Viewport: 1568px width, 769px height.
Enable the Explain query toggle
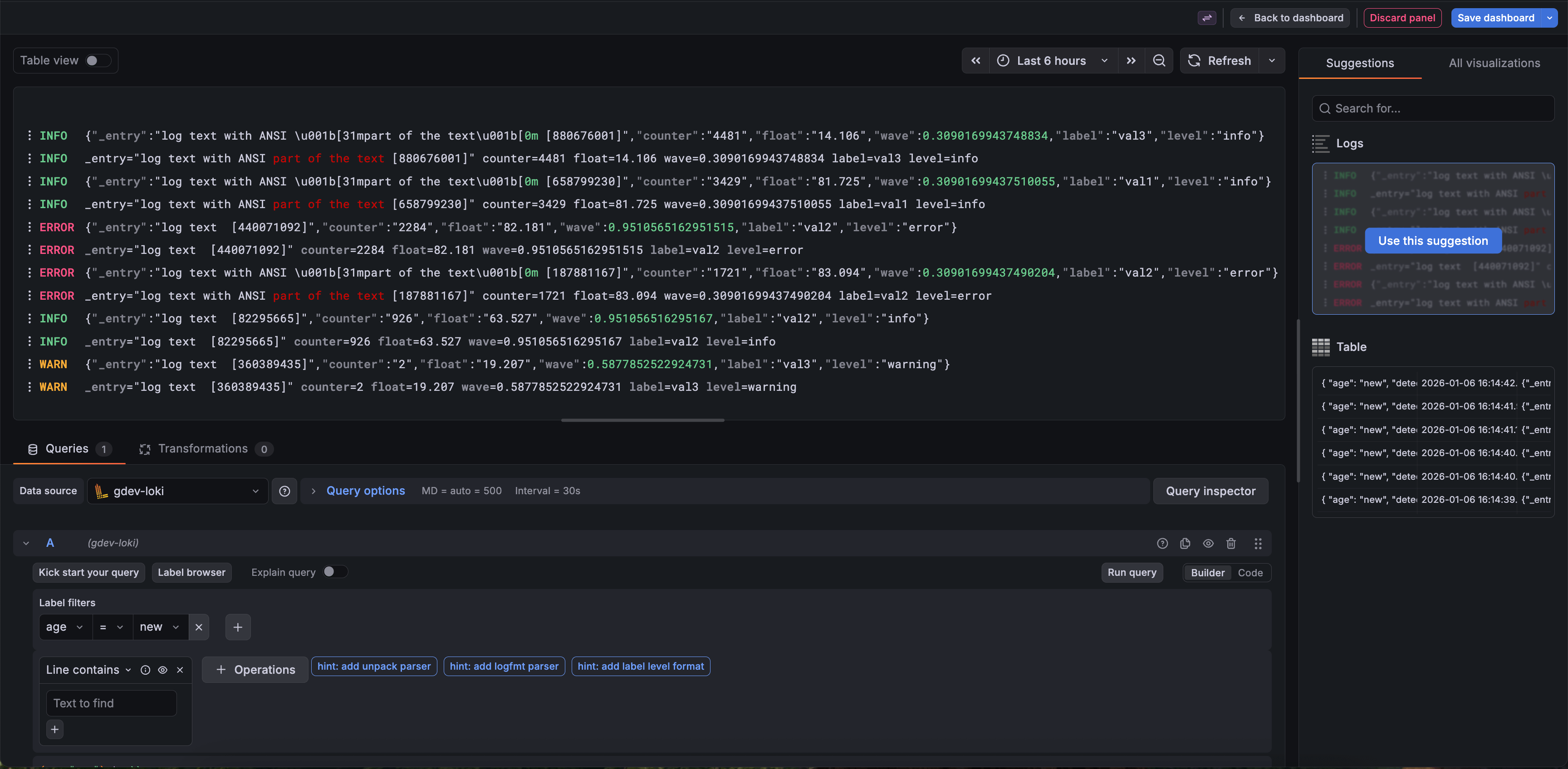(x=334, y=572)
